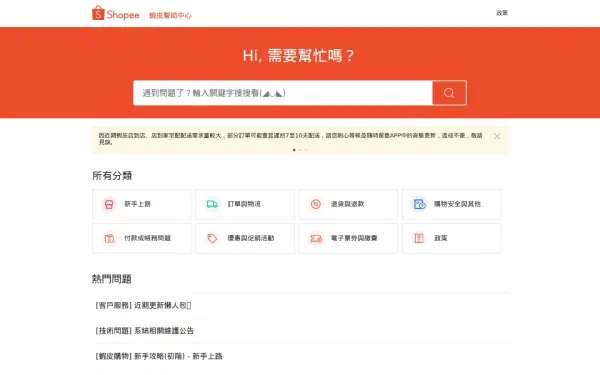The width and height of the screenshot is (600, 375).
Task: Open the 政策 document icon category card
Action: coord(452,238)
